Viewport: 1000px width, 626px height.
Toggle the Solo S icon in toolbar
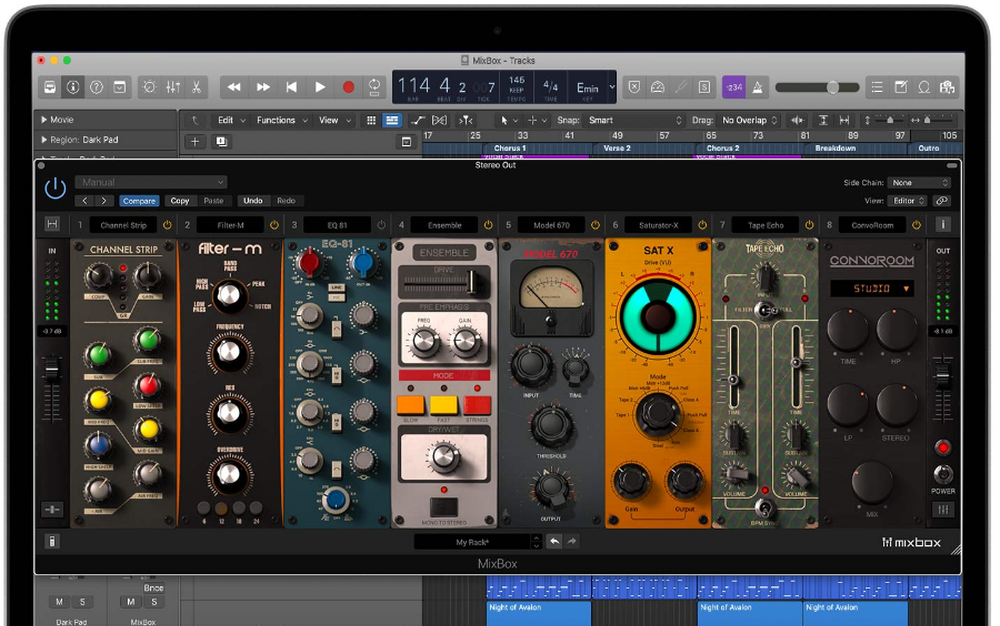point(704,87)
